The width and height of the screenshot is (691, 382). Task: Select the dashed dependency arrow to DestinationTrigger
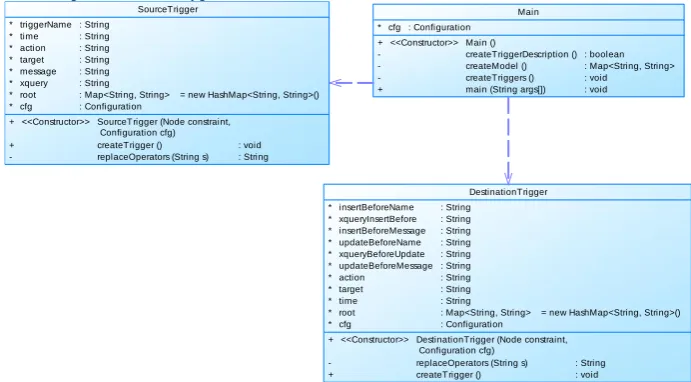[x=508, y=140]
